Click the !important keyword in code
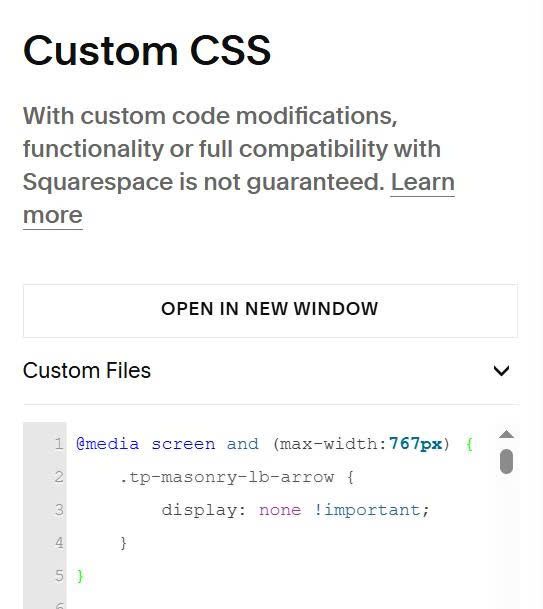543x609 pixels. click(371, 510)
